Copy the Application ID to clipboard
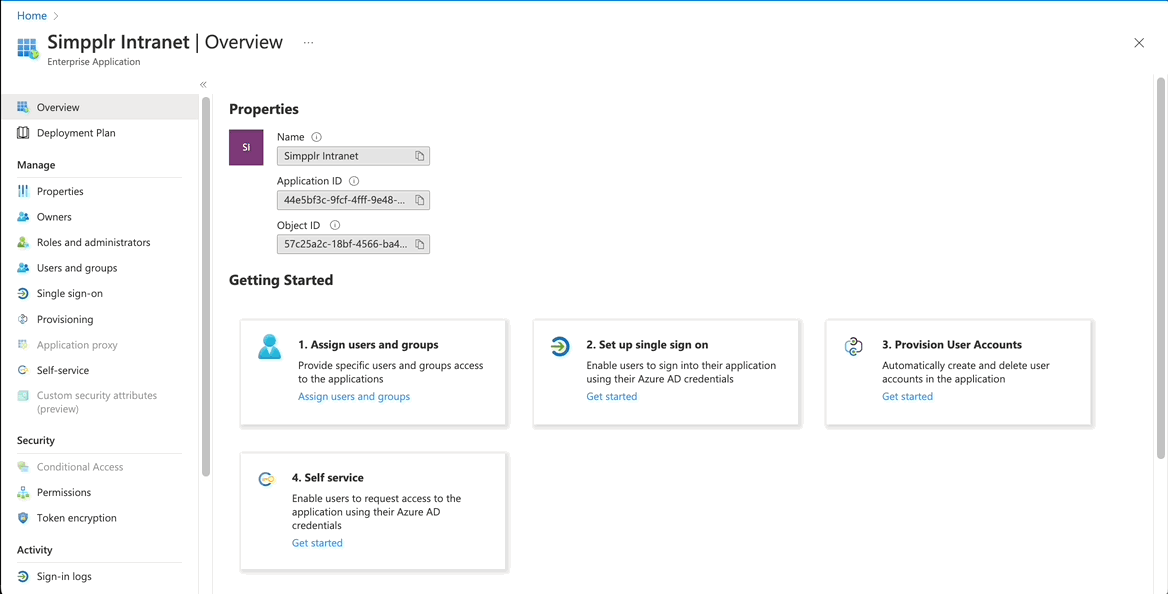1168x594 pixels. click(x=420, y=200)
